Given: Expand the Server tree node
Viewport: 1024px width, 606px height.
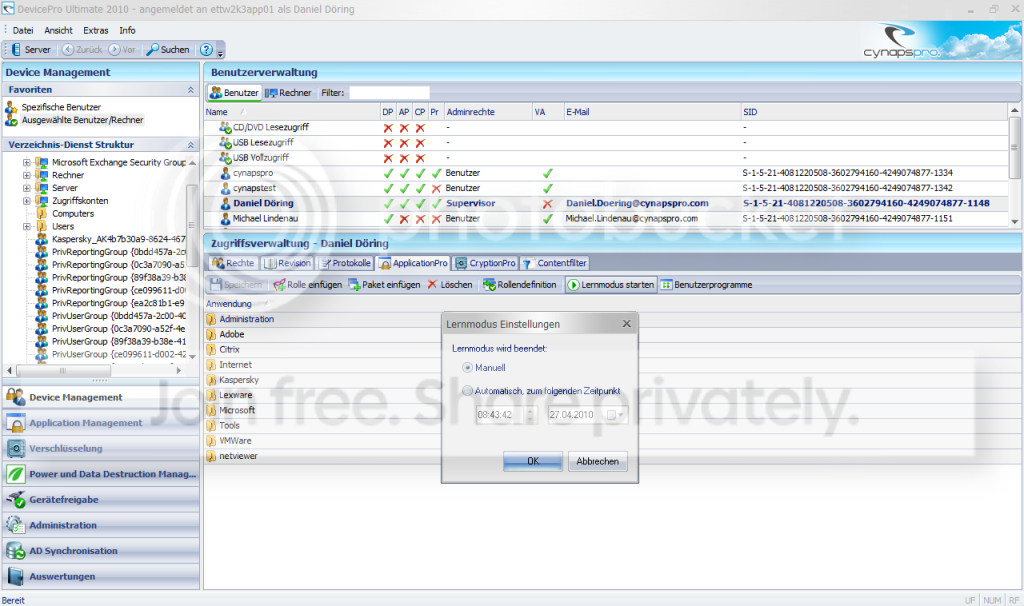Looking at the screenshot, I should 27,188.
